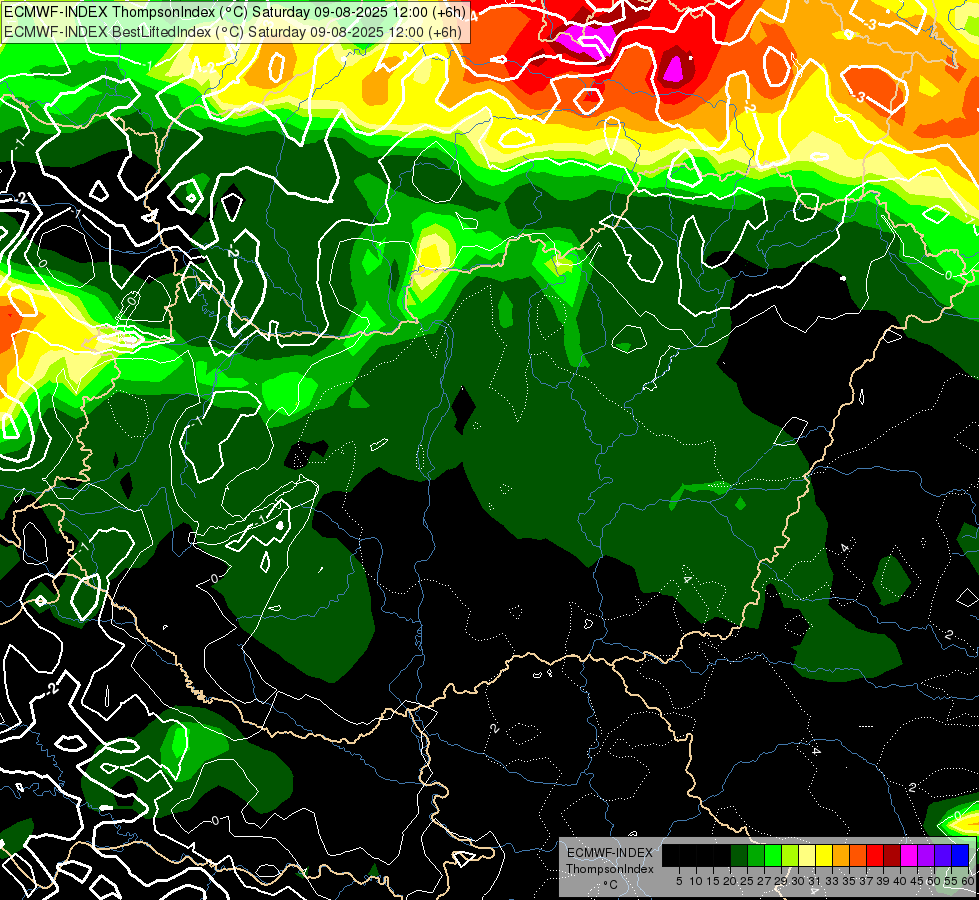Viewport: 979px width, 900px height.
Task: Click legend scale value 25
Action: coord(747,881)
